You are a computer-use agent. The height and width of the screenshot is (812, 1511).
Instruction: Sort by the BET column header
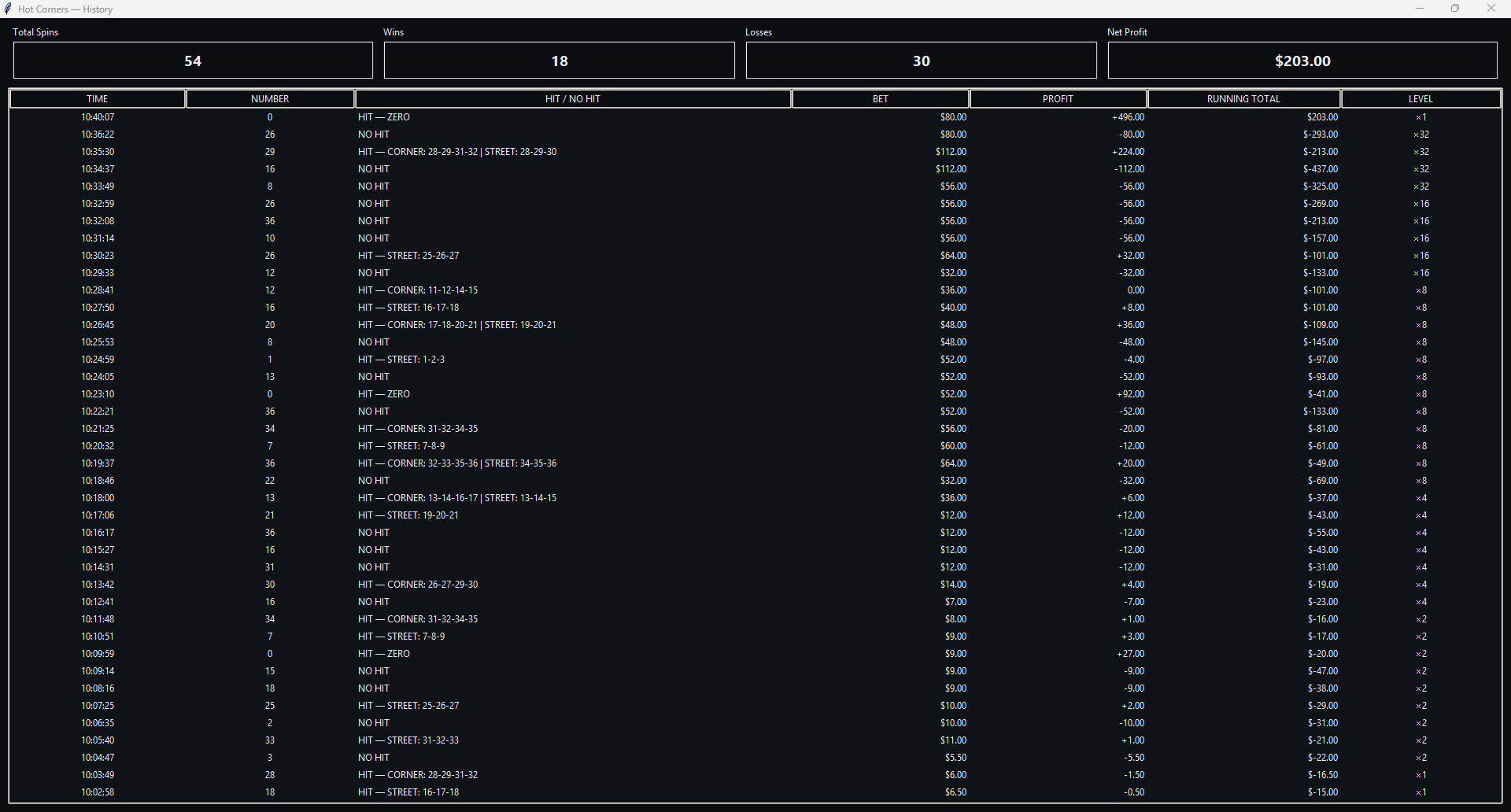(x=881, y=98)
